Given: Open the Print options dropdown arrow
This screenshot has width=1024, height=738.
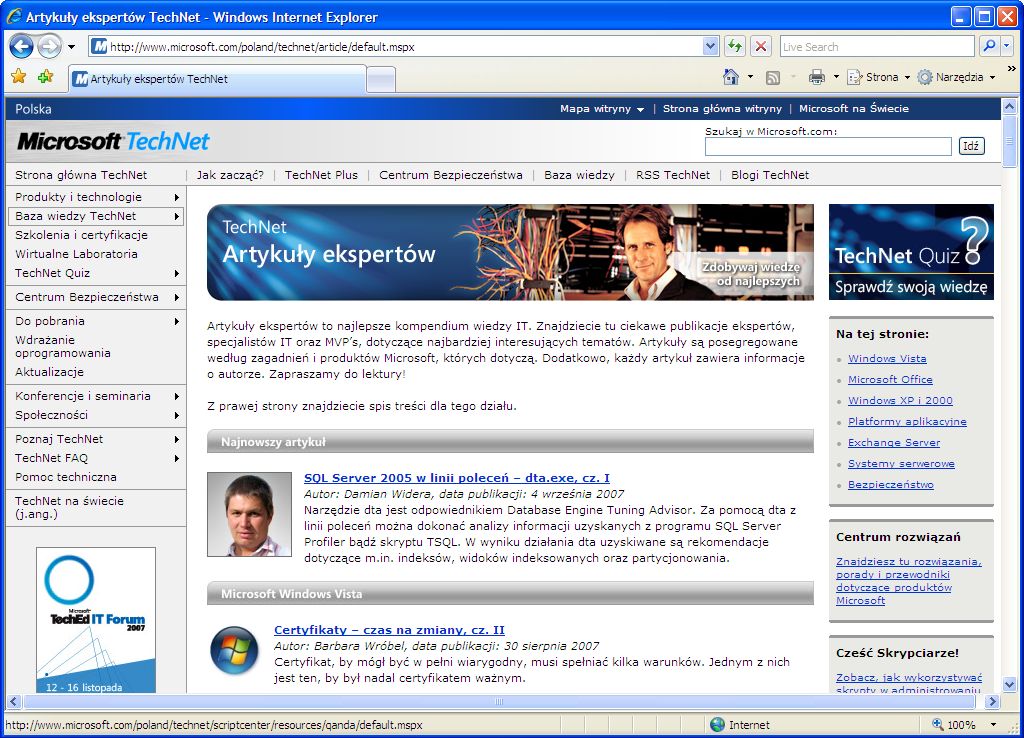Looking at the screenshot, I should click(836, 77).
